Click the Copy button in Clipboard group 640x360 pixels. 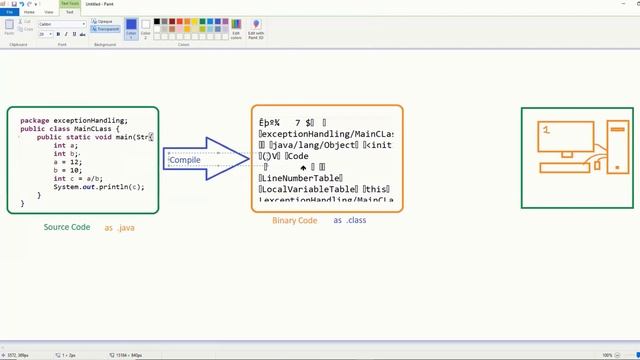coord(25,29)
